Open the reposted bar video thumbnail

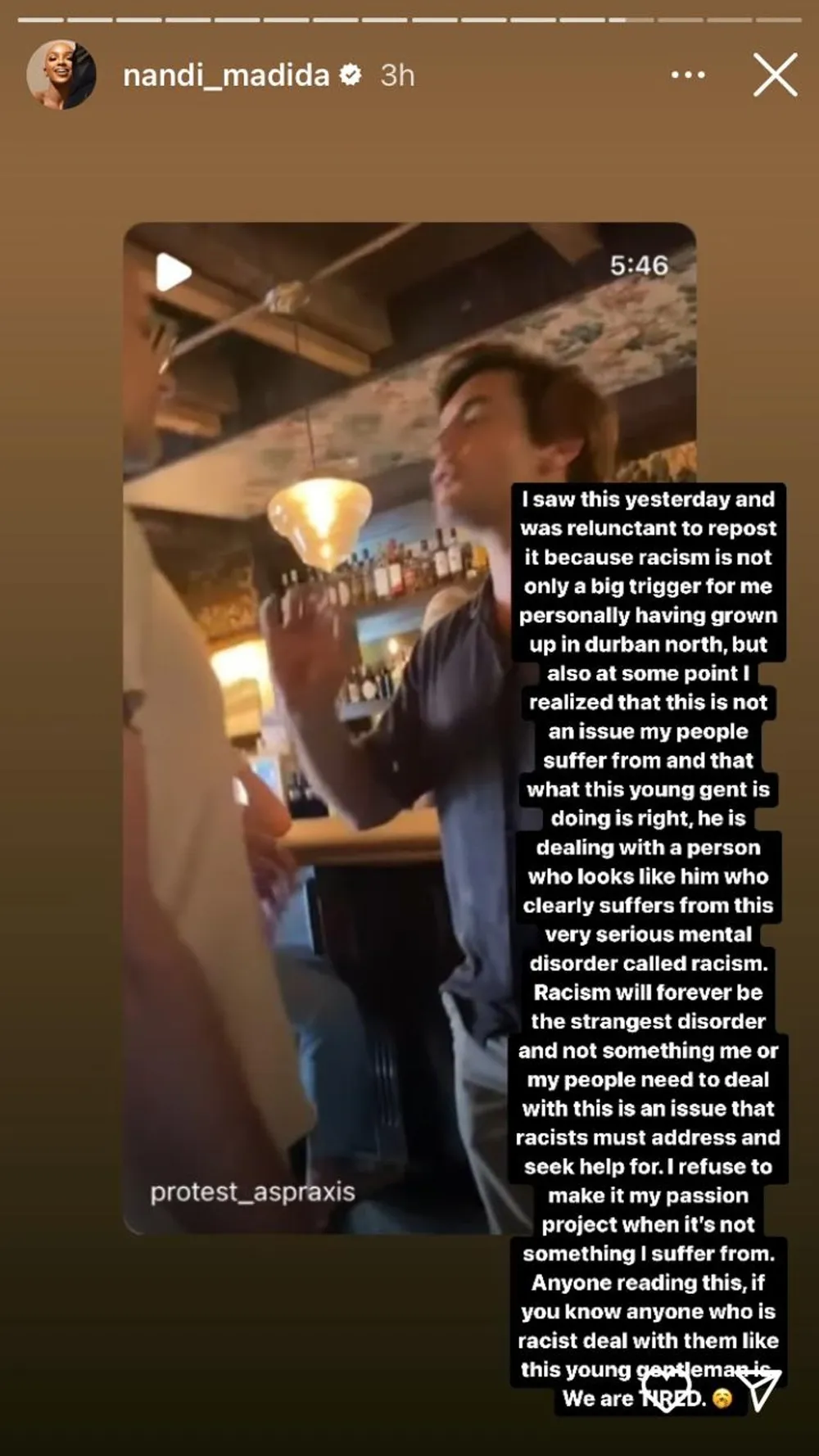[409, 727]
